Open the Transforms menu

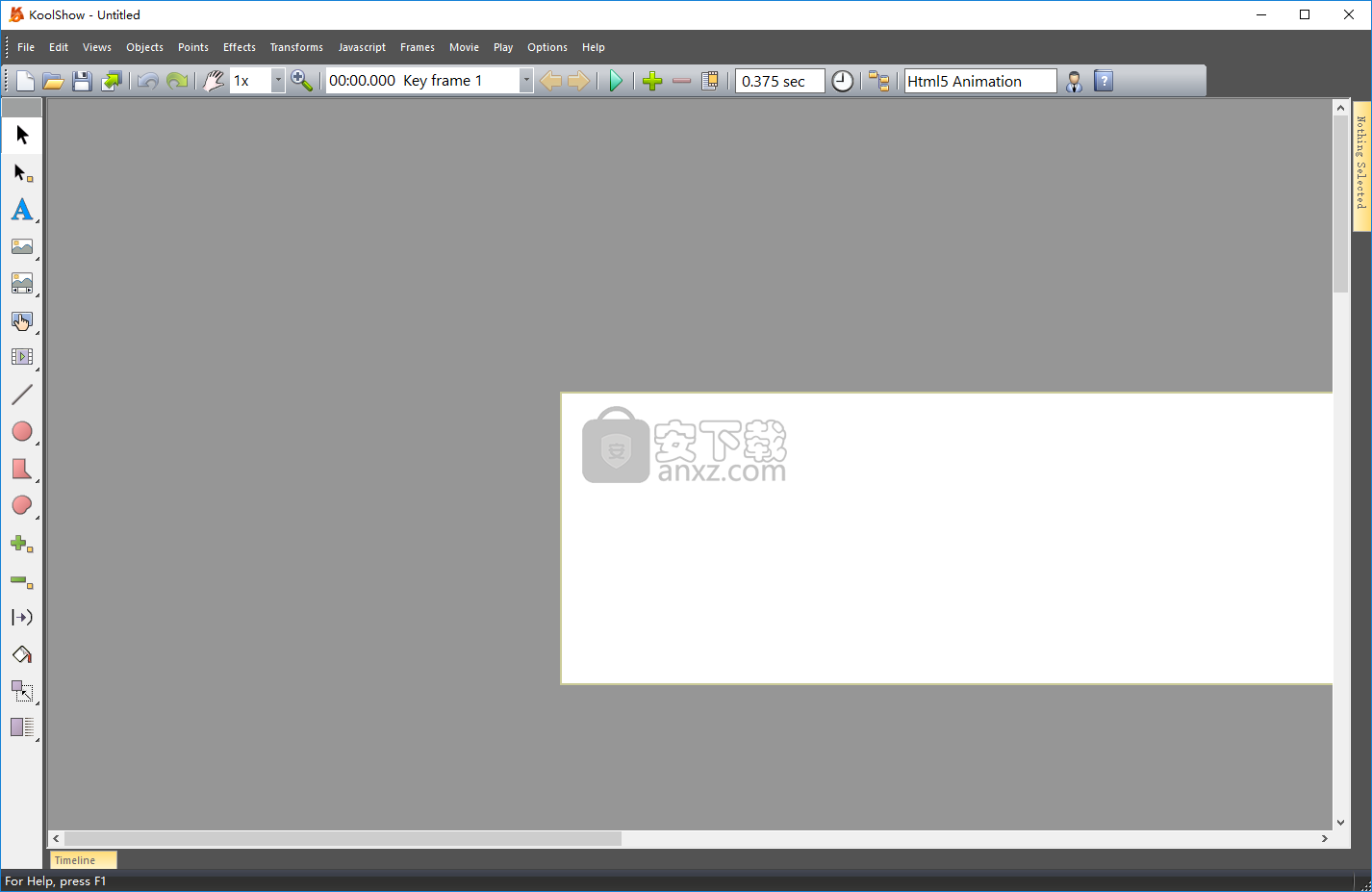(x=296, y=47)
